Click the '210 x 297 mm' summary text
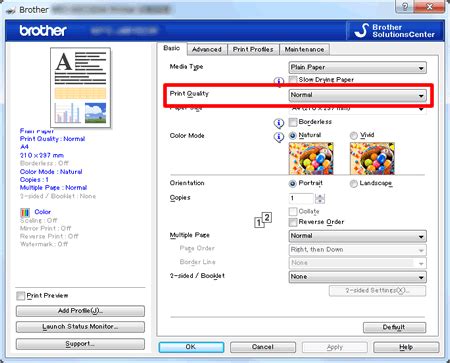 (42, 155)
